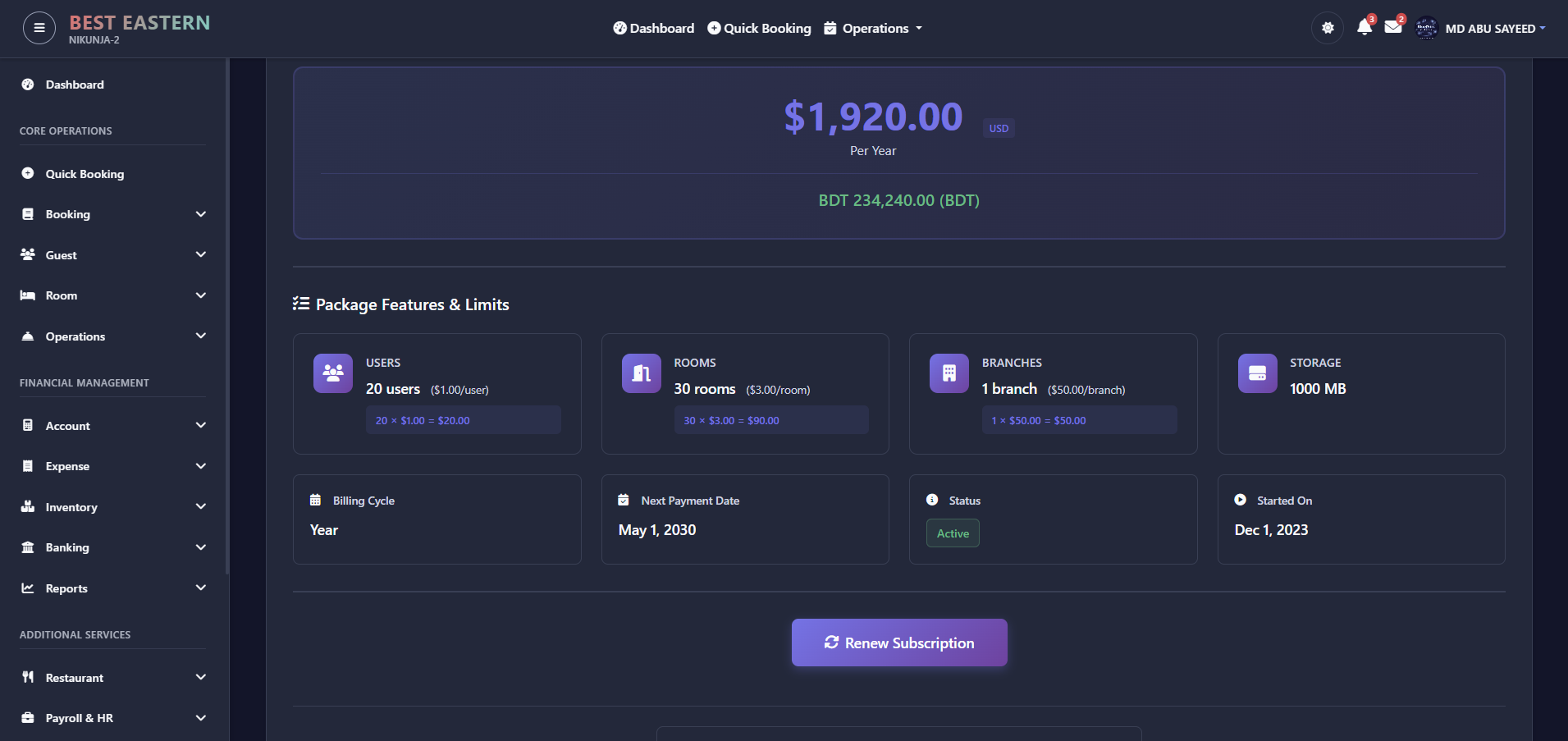
Task: Click the hamburger menu toggle icon
Action: 39,28
